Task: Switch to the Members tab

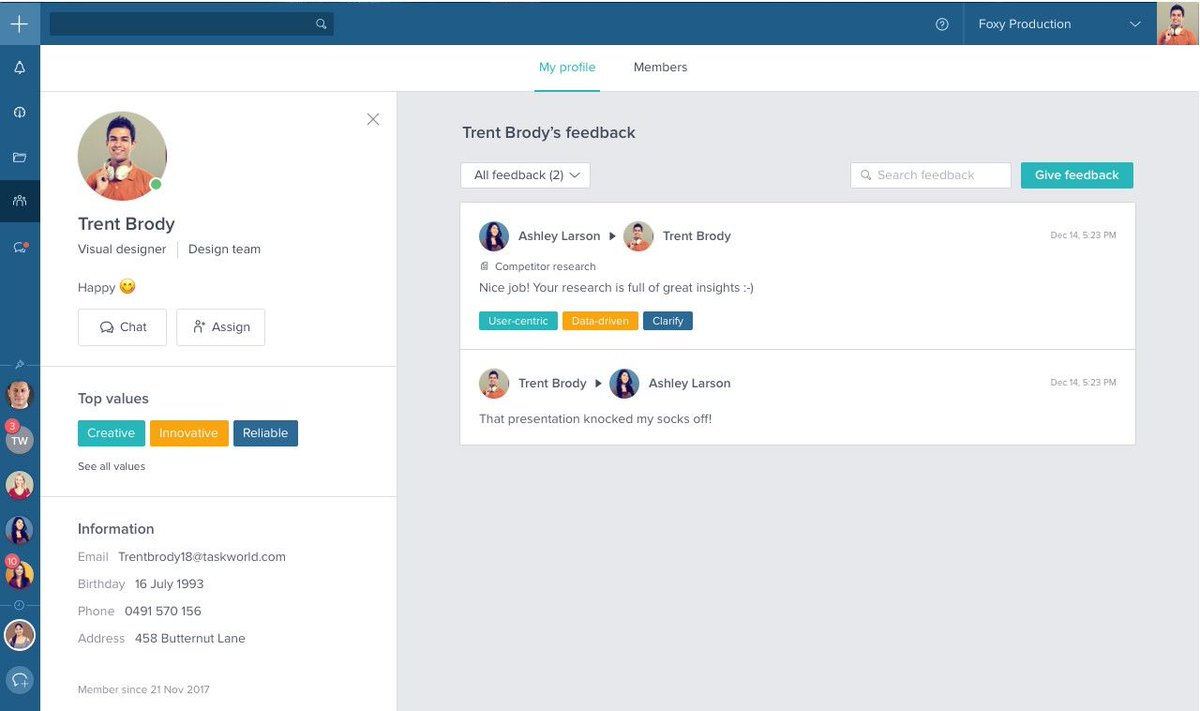Action: click(660, 66)
